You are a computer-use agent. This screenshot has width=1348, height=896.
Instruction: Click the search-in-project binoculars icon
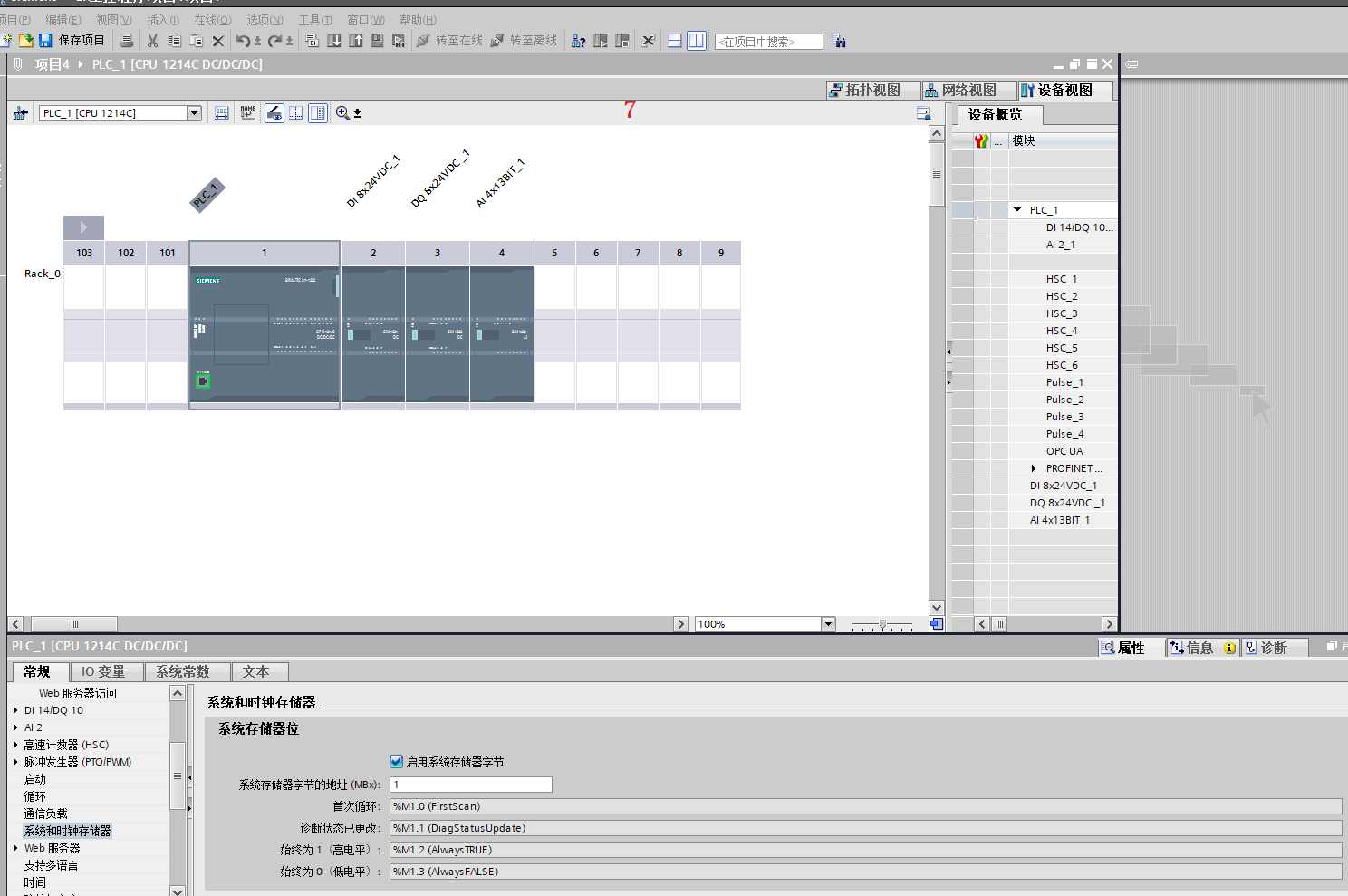(839, 41)
